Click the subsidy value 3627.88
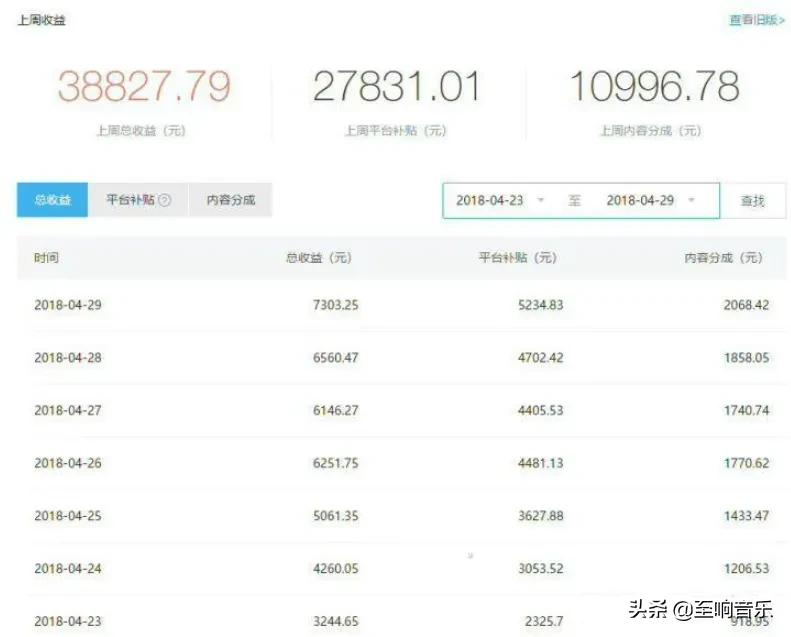The height and width of the screenshot is (637, 791). (x=541, y=516)
